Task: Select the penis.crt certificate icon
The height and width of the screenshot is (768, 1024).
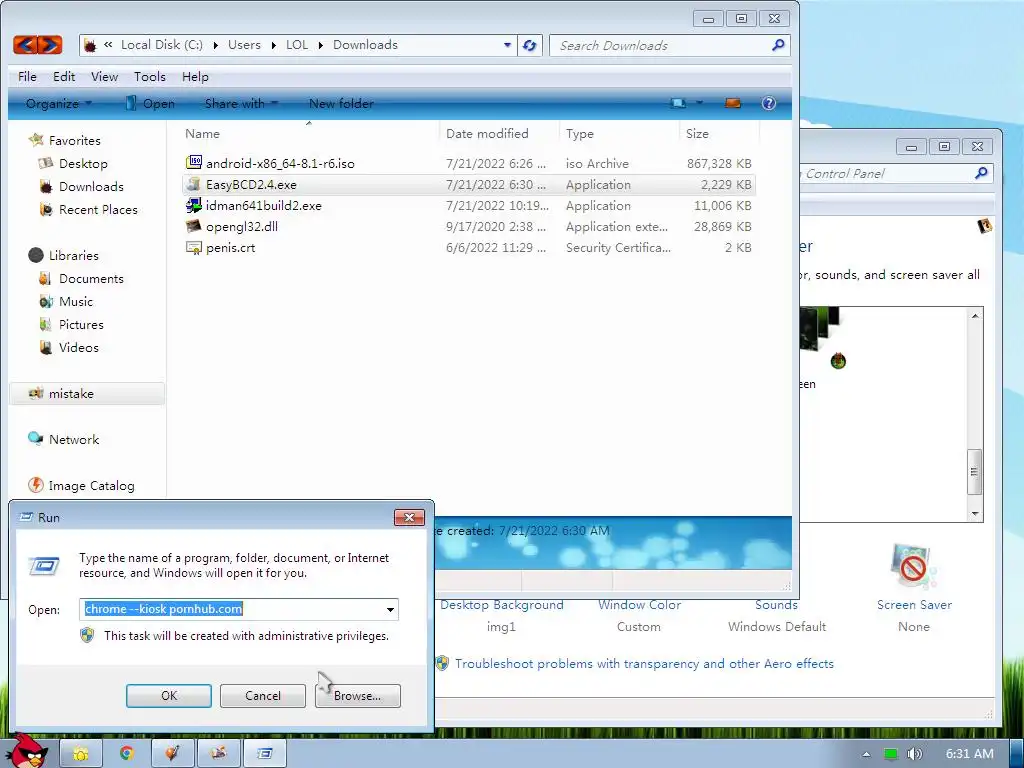Action: [194, 248]
